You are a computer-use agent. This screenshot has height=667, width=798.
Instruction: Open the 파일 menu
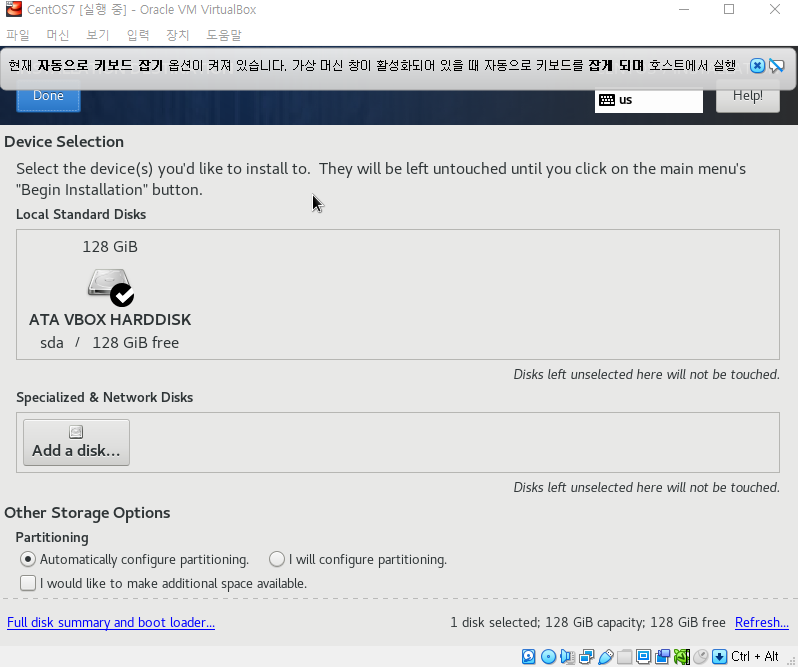(18, 35)
